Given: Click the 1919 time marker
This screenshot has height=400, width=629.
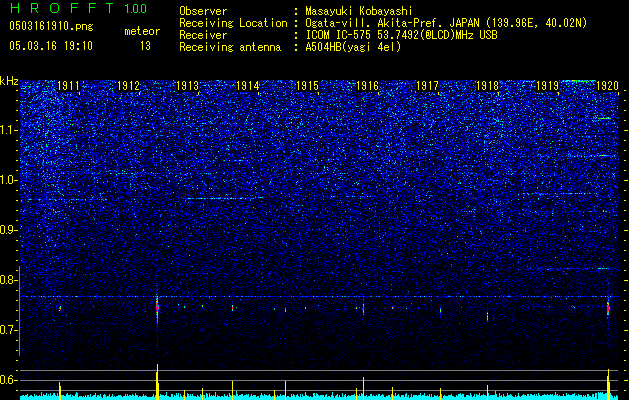Looking at the screenshot, I should 547,86.
